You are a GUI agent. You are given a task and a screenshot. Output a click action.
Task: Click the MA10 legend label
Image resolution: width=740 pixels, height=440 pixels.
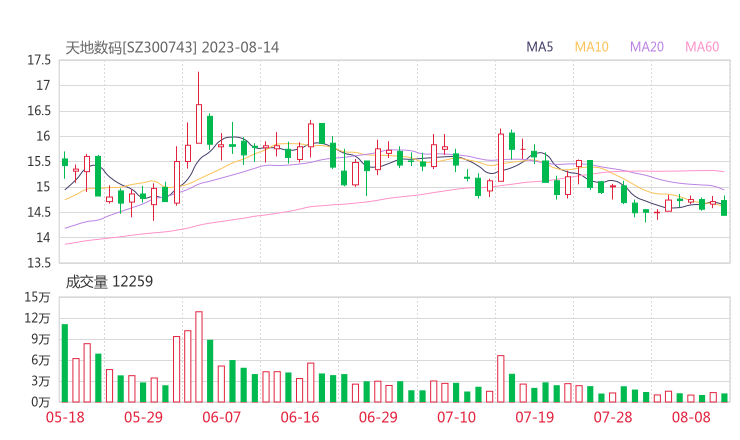click(591, 47)
